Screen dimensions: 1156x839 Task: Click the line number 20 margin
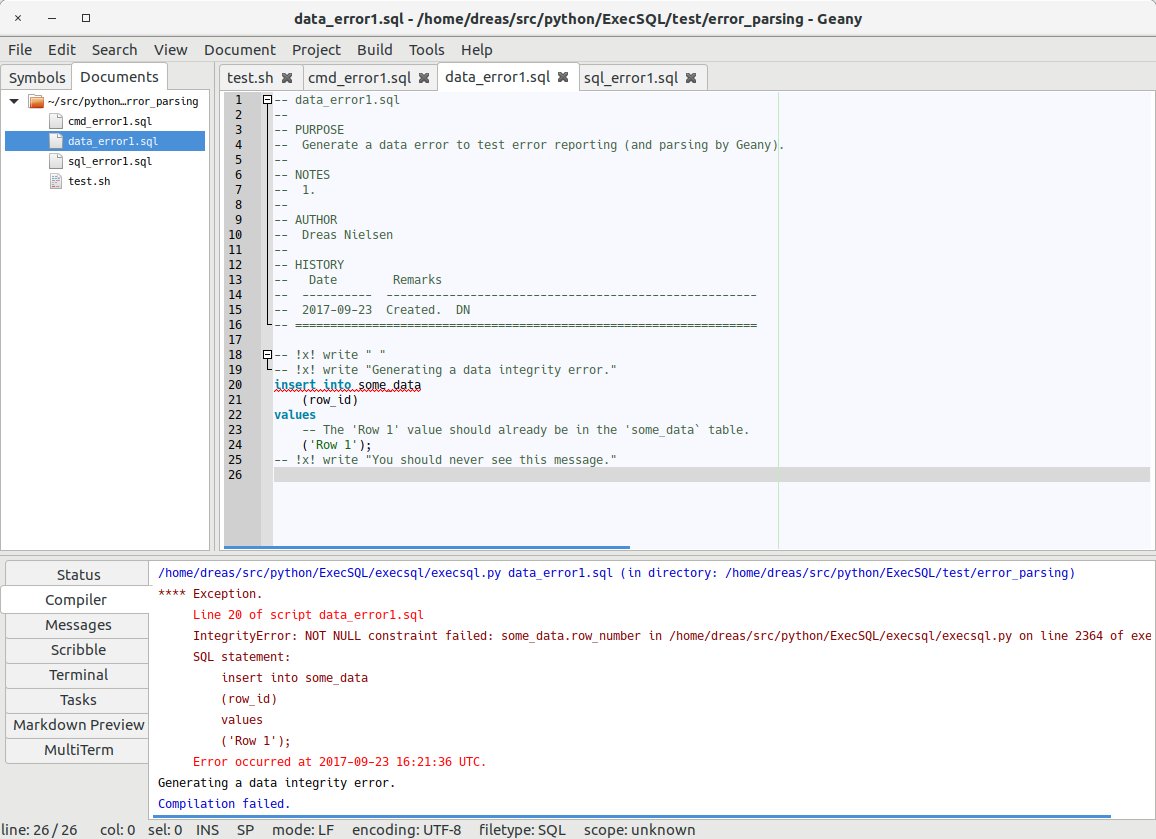pyautogui.click(x=234, y=385)
